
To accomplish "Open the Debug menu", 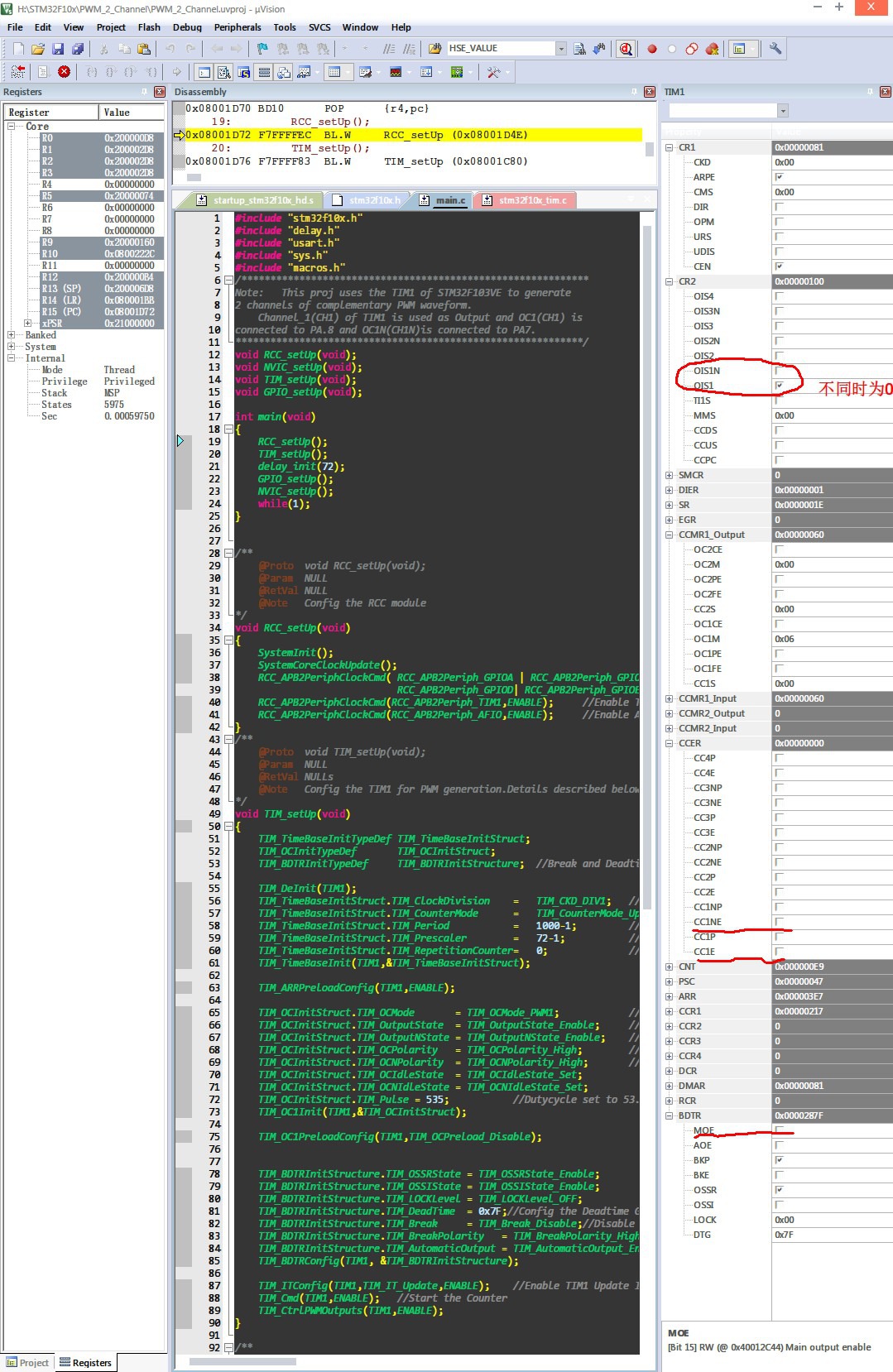I will point(187,27).
